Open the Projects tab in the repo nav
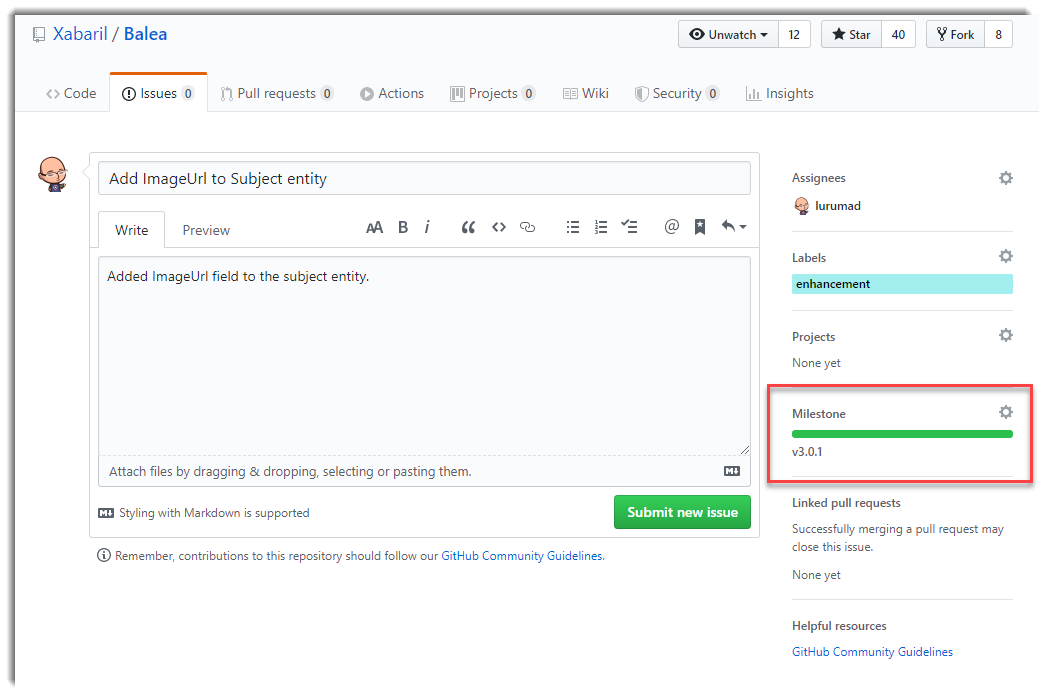This screenshot has height=694, width=1039. point(492,93)
